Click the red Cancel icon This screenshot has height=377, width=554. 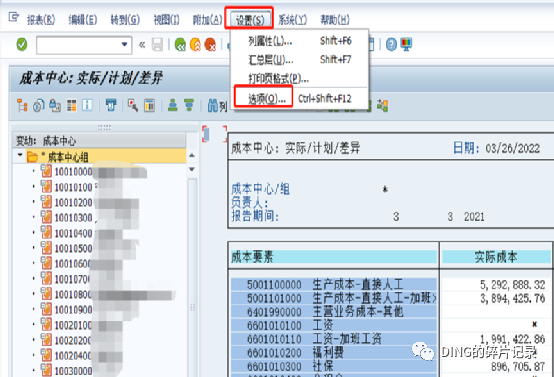pyautogui.click(x=210, y=45)
